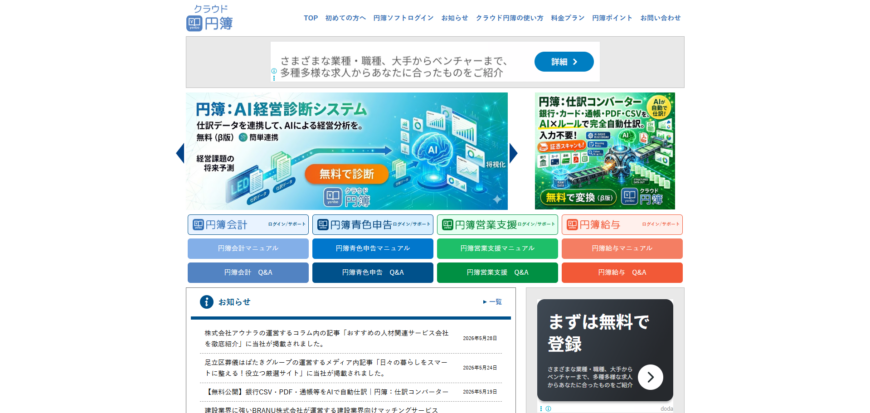
Task: Open 円簿営業支援 Q&A
Action: pyautogui.click(x=498, y=273)
